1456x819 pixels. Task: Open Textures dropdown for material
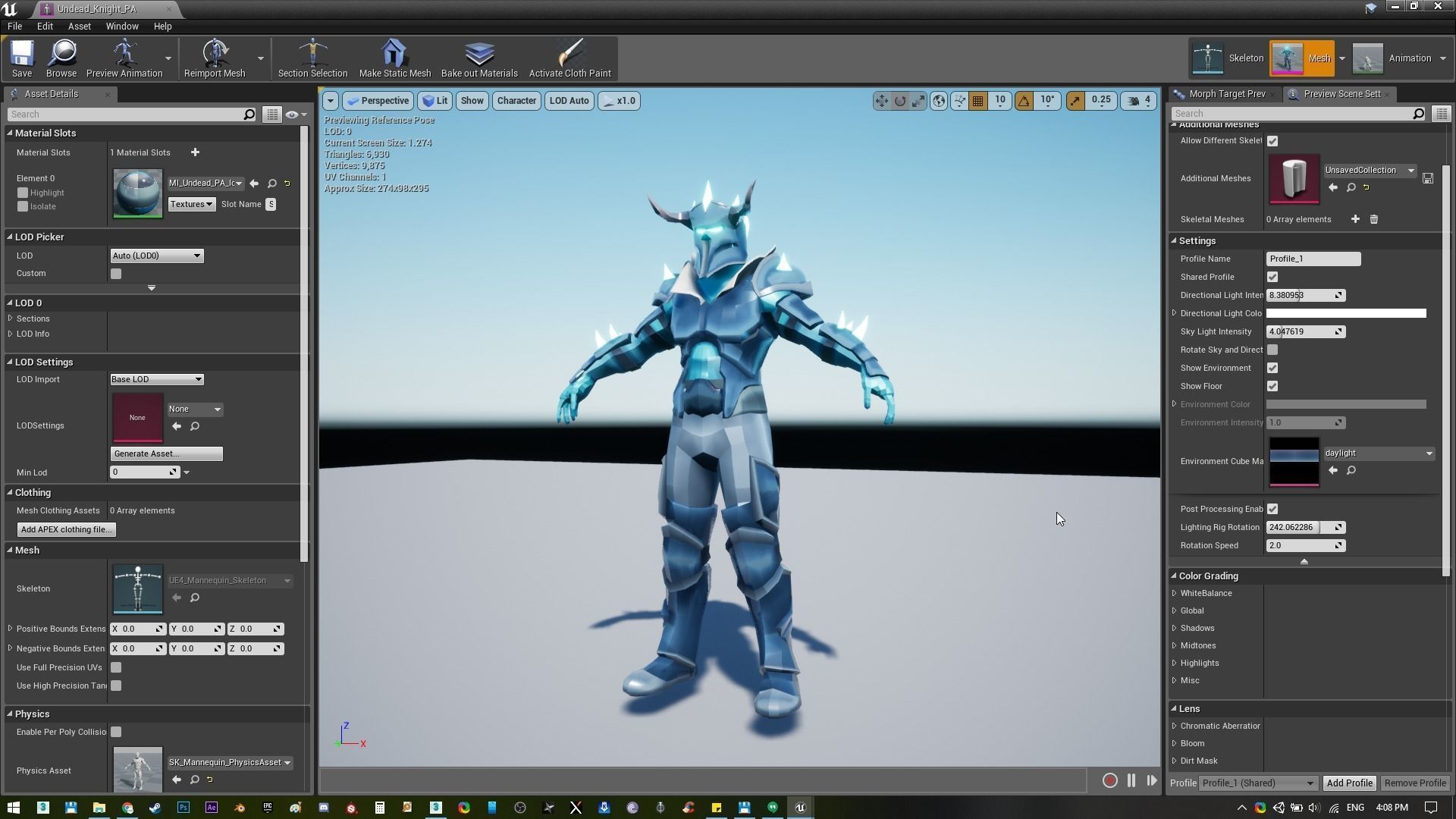tap(191, 204)
